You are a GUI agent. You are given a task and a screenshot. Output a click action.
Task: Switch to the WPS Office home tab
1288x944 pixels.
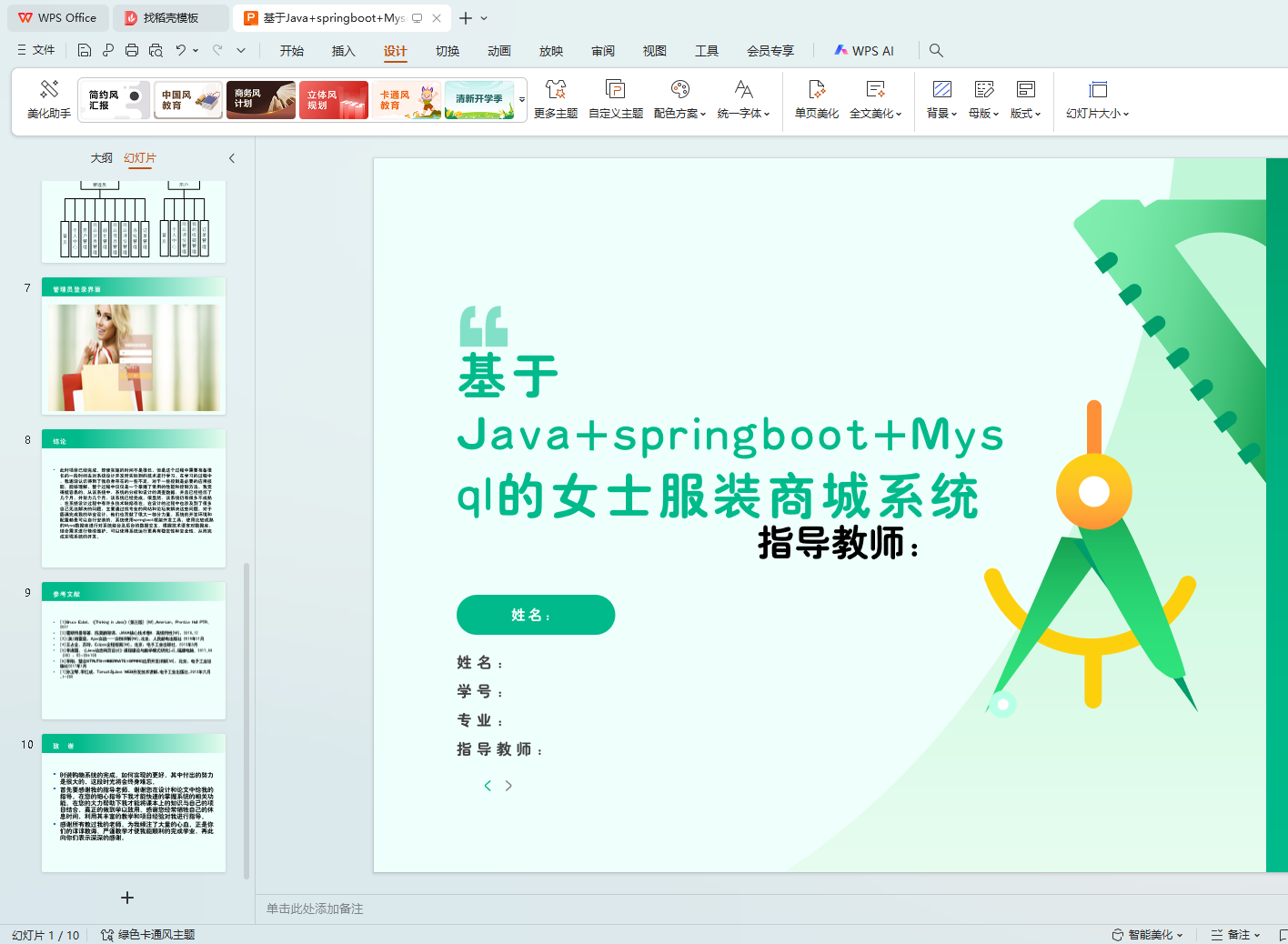pos(57,18)
